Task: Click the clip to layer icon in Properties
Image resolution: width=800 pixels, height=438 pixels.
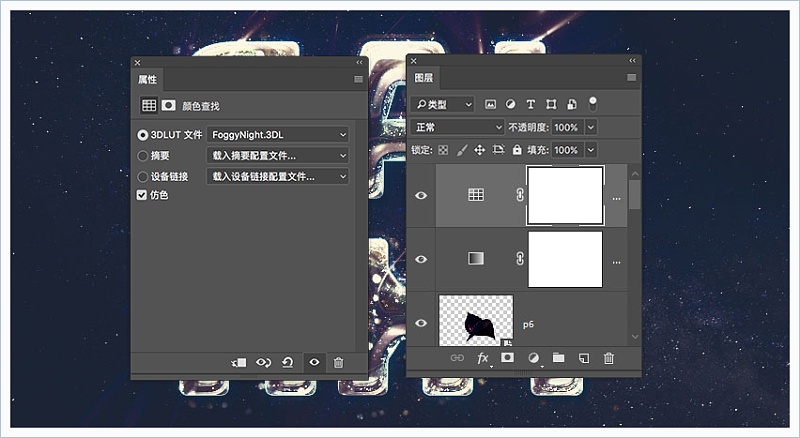Action: point(239,362)
